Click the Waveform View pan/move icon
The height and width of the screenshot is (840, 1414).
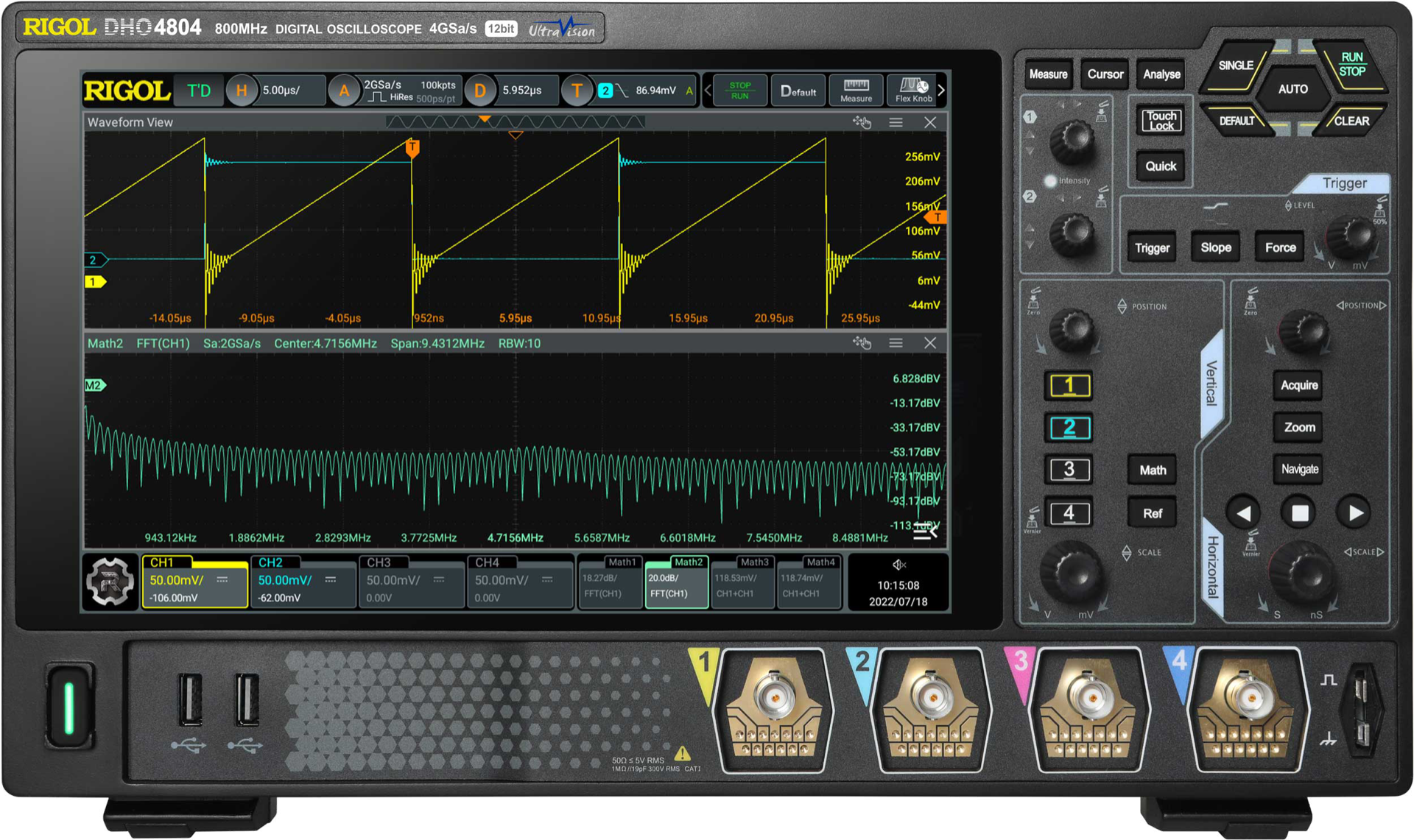(862, 122)
